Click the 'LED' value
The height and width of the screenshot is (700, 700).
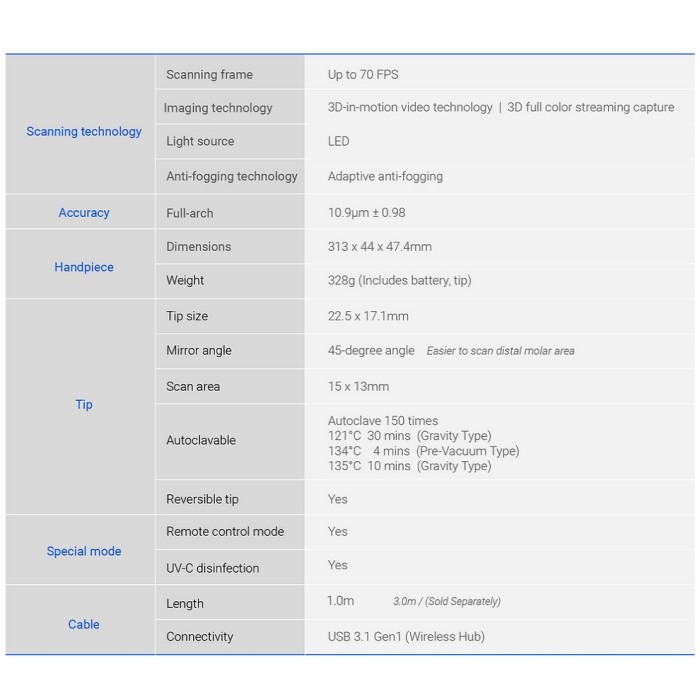tap(338, 141)
